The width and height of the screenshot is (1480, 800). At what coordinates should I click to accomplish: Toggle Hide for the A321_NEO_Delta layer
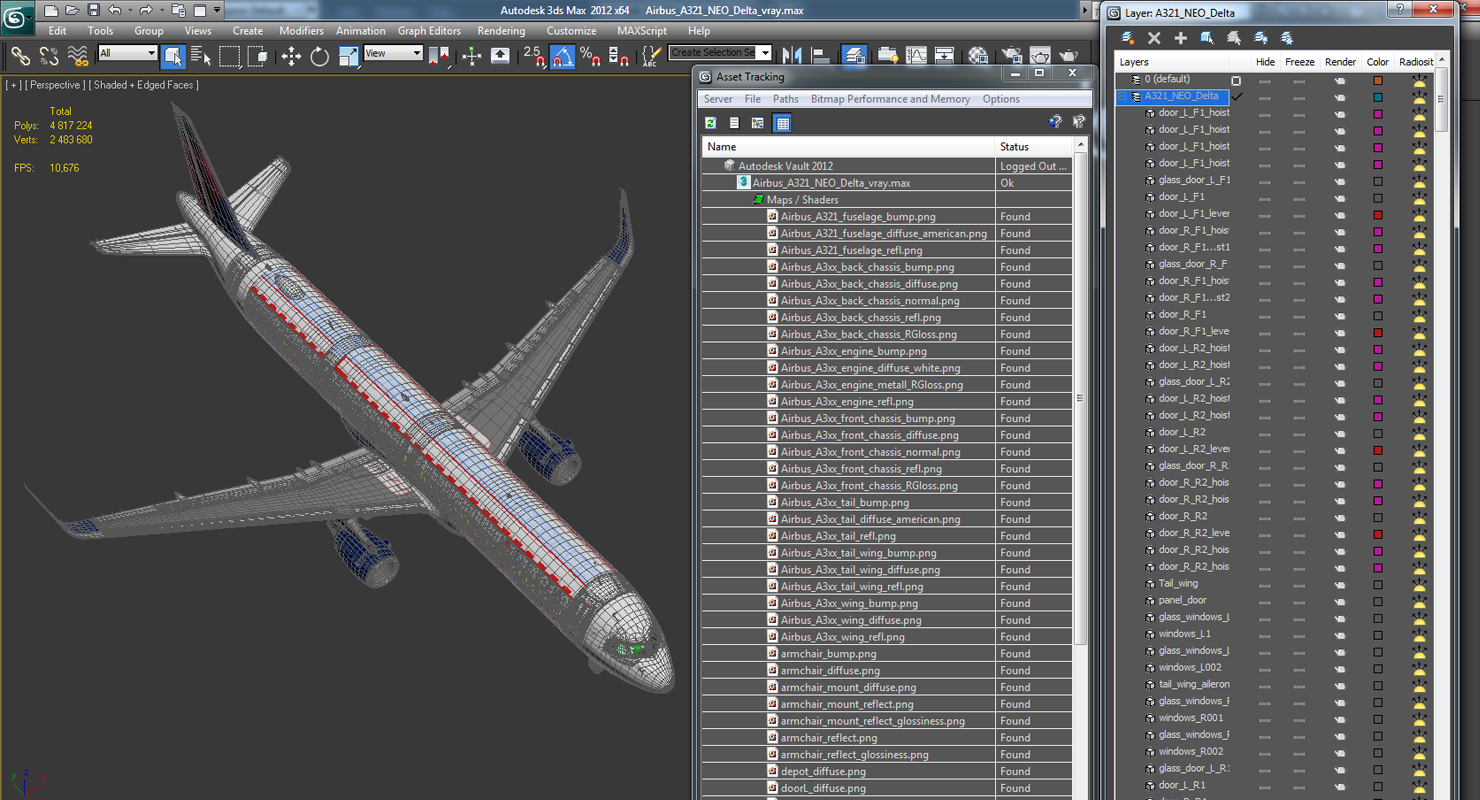[1265, 97]
